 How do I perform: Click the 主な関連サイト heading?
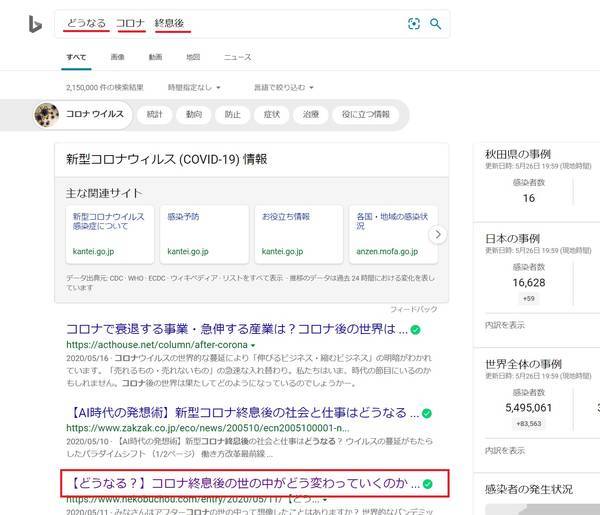104,193
